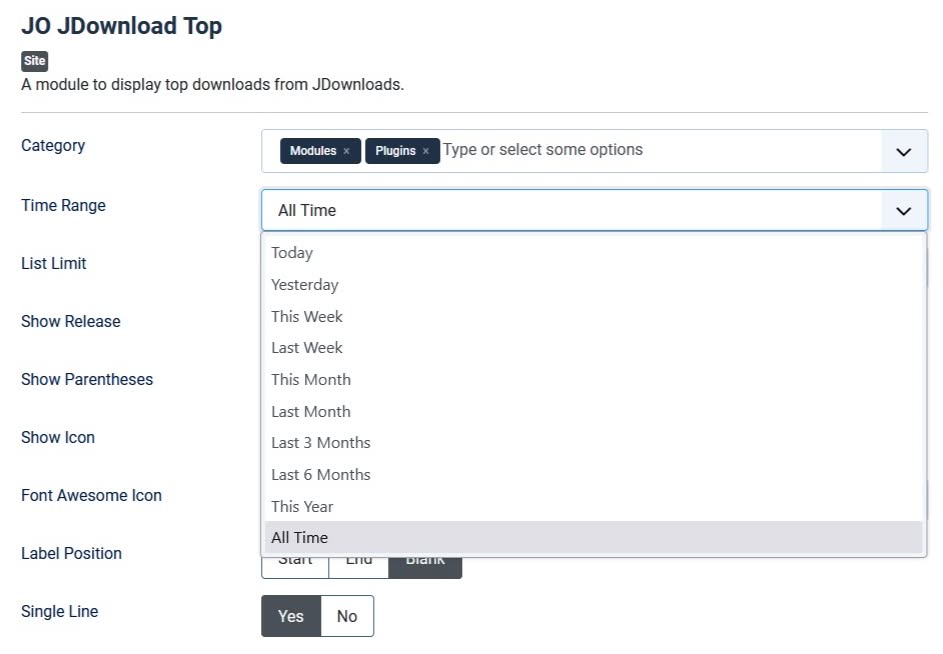Set Label Position to Blank
Viewport: 943px width, 654px height.
(x=425, y=559)
